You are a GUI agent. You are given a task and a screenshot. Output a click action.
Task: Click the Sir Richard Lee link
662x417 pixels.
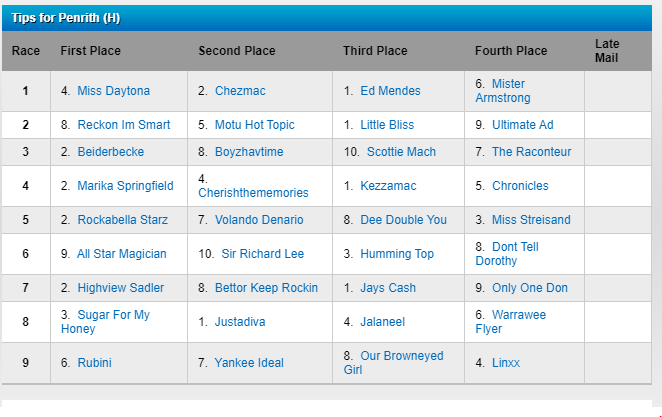(262, 254)
